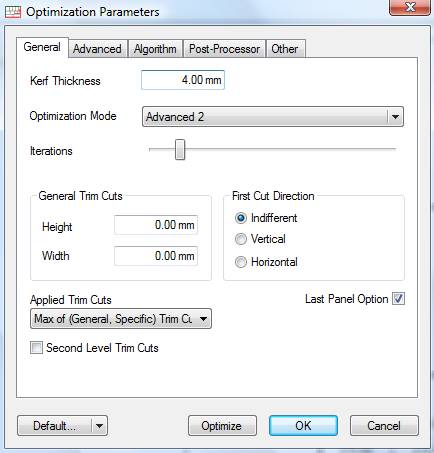Switch to the Other tab
434x453 pixels.
pyautogui.click(x=285, y=49)
